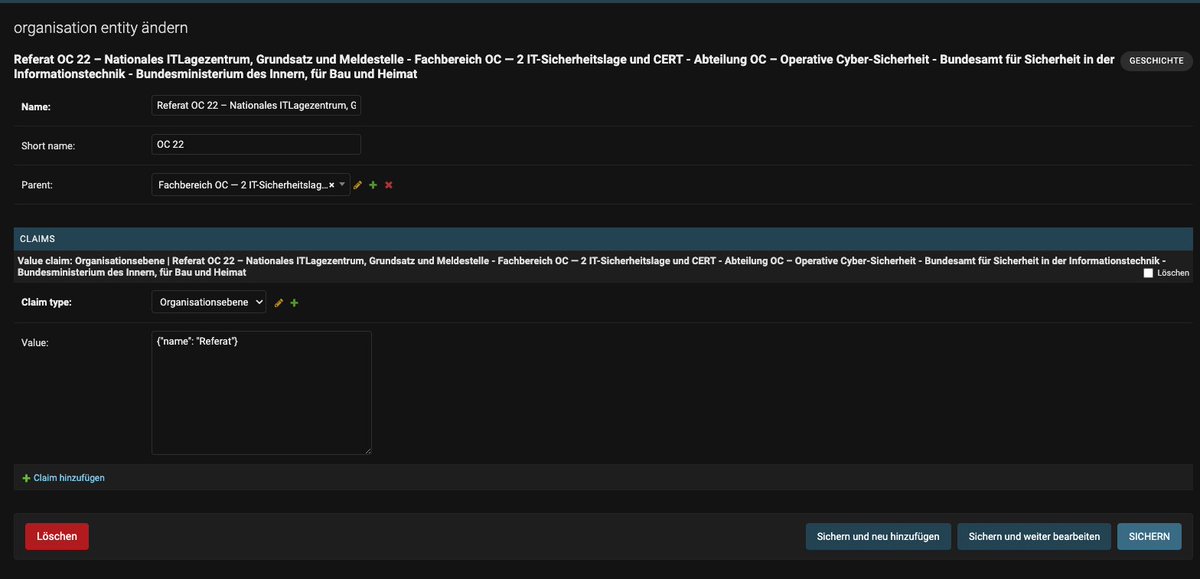This screenshot has width=1200, height=579.
Task: Click Sichern und weiter bearbeiten
Action: point(1034,536)
